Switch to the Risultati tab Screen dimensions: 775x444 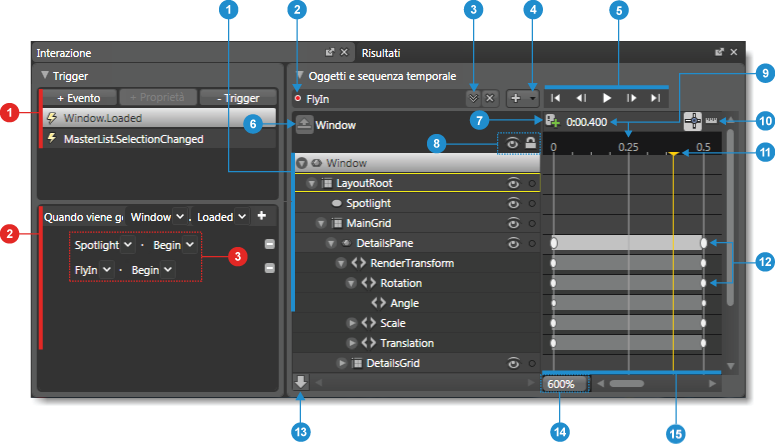(x=381, y=53)
